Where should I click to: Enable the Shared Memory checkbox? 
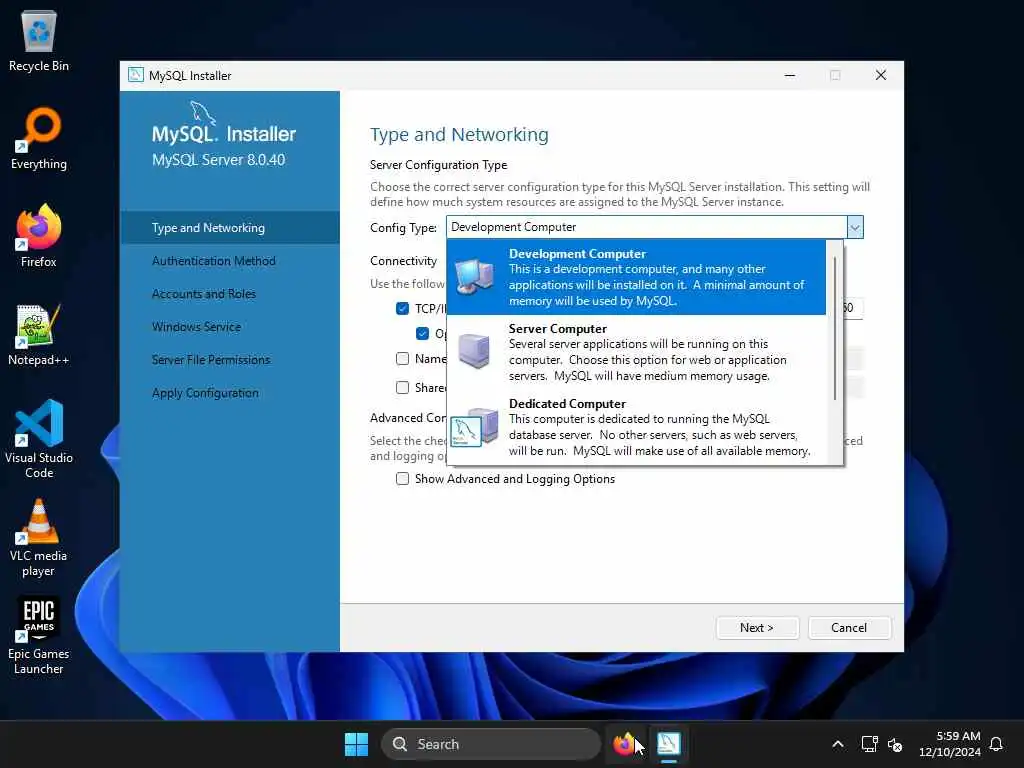point(402,387)
